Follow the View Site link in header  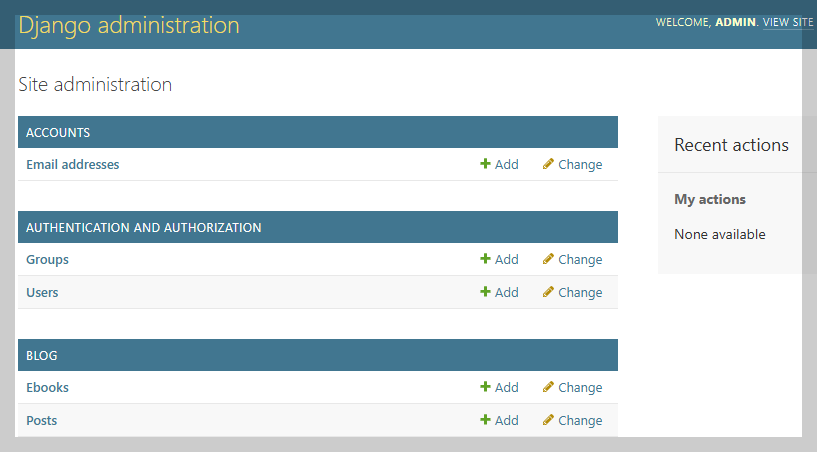coord(788,22)
